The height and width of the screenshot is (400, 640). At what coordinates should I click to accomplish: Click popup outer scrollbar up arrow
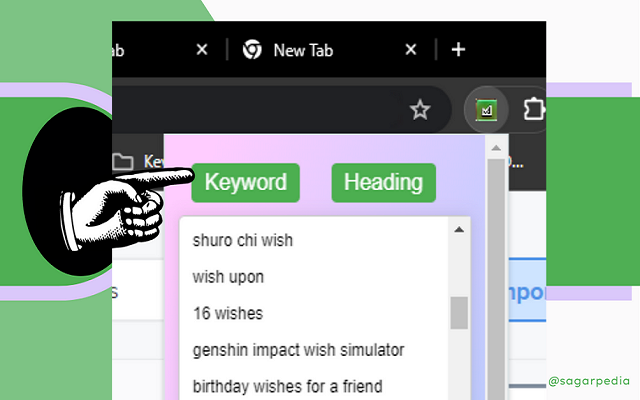[496, 148]
